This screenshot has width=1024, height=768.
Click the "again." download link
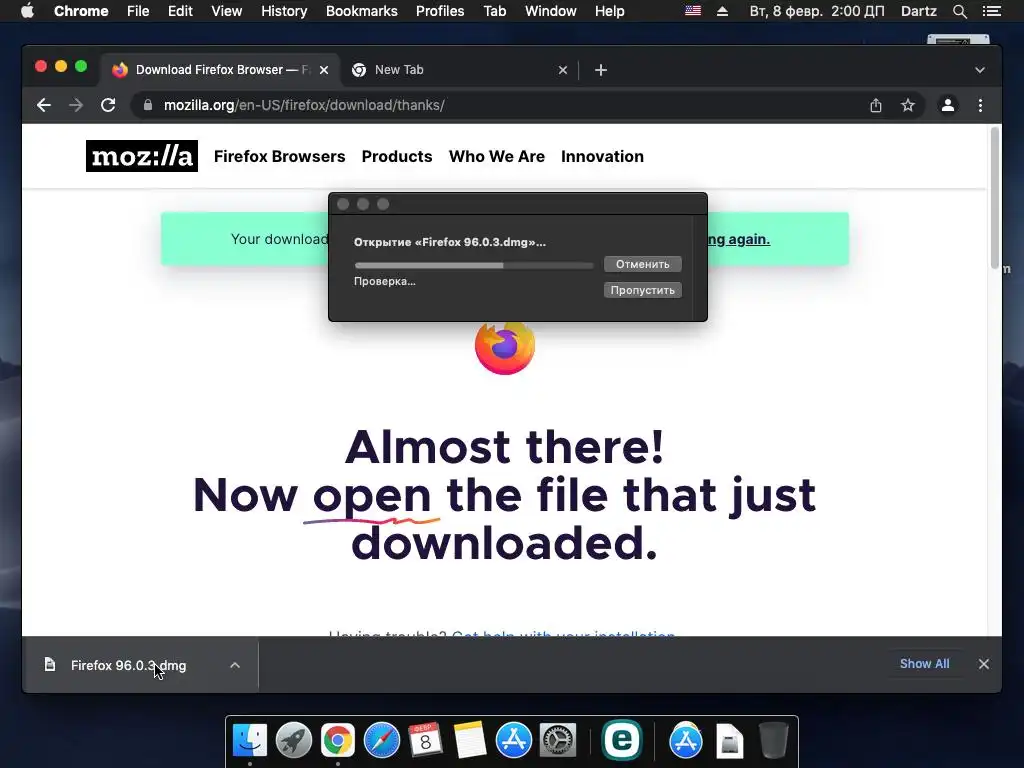click(x=748, y=239)
